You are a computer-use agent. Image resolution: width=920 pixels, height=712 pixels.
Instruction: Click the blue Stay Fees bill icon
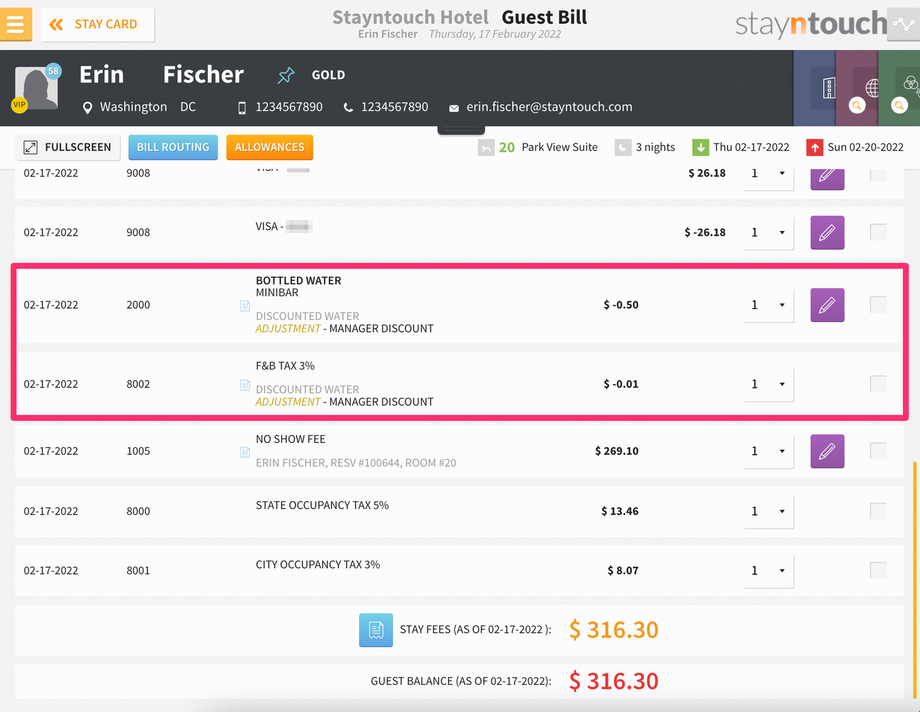click(376, 630)
